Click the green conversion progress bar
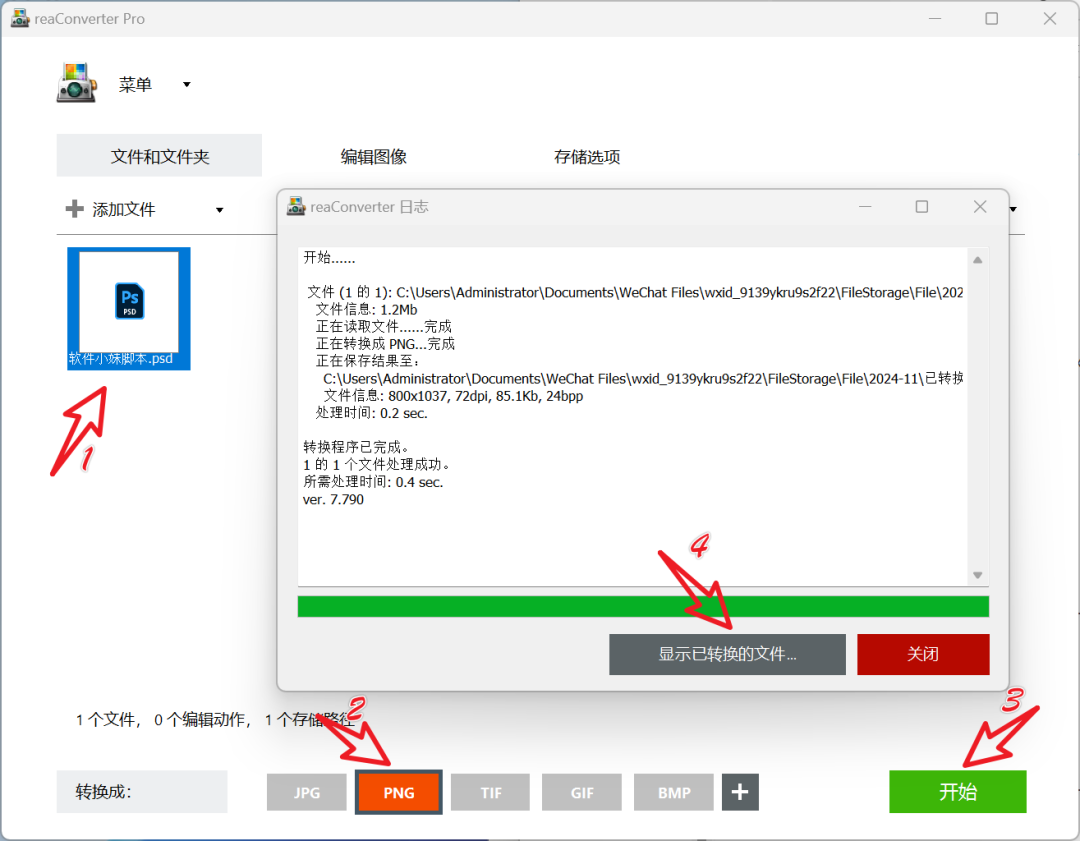Screen dimensions: 1080x841 click(643, 606)
